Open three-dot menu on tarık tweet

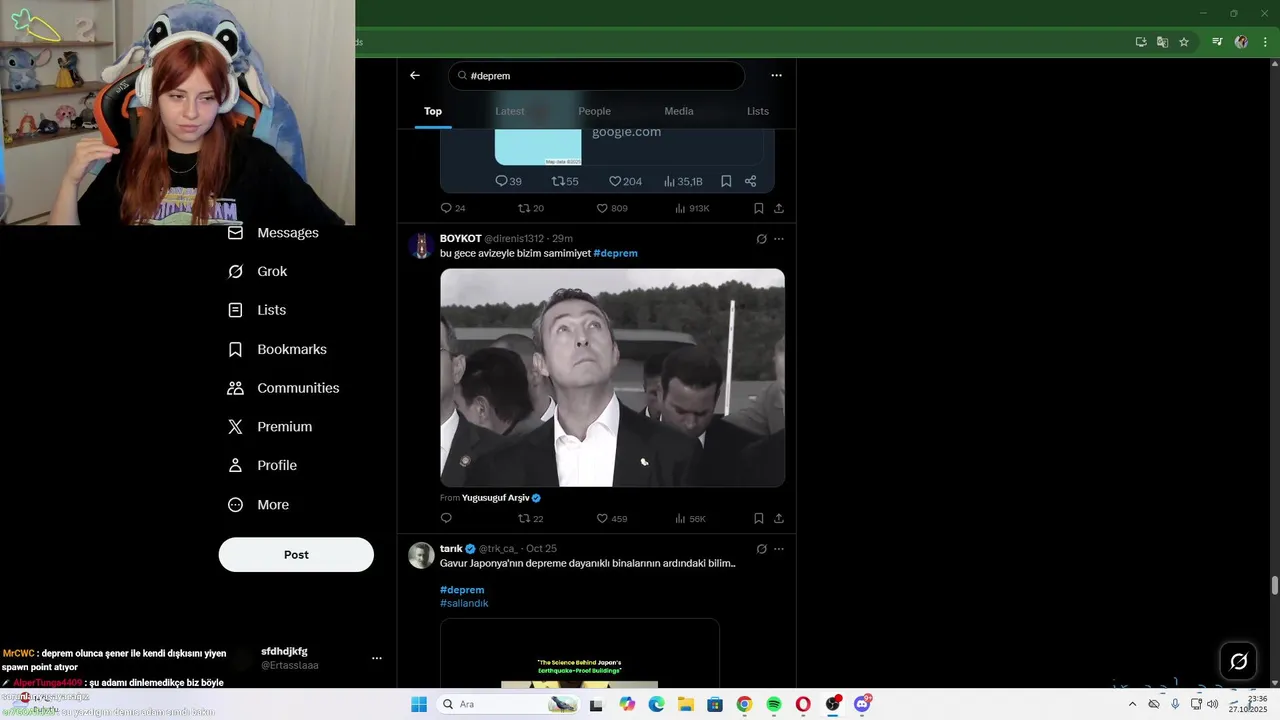(x=779, y=549)
